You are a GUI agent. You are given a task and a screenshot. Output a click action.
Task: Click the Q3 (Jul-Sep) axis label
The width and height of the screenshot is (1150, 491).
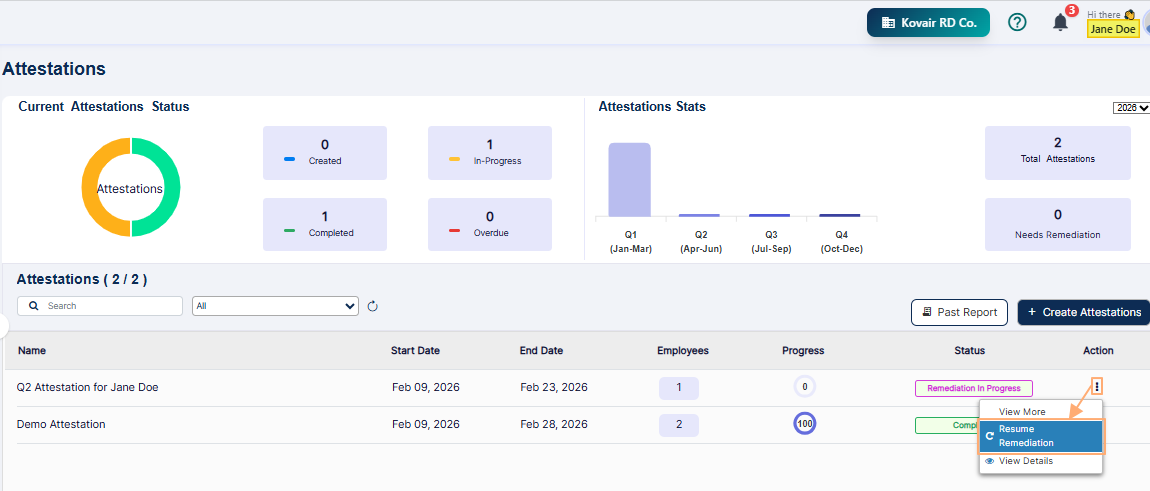click(x=771, y=241)
